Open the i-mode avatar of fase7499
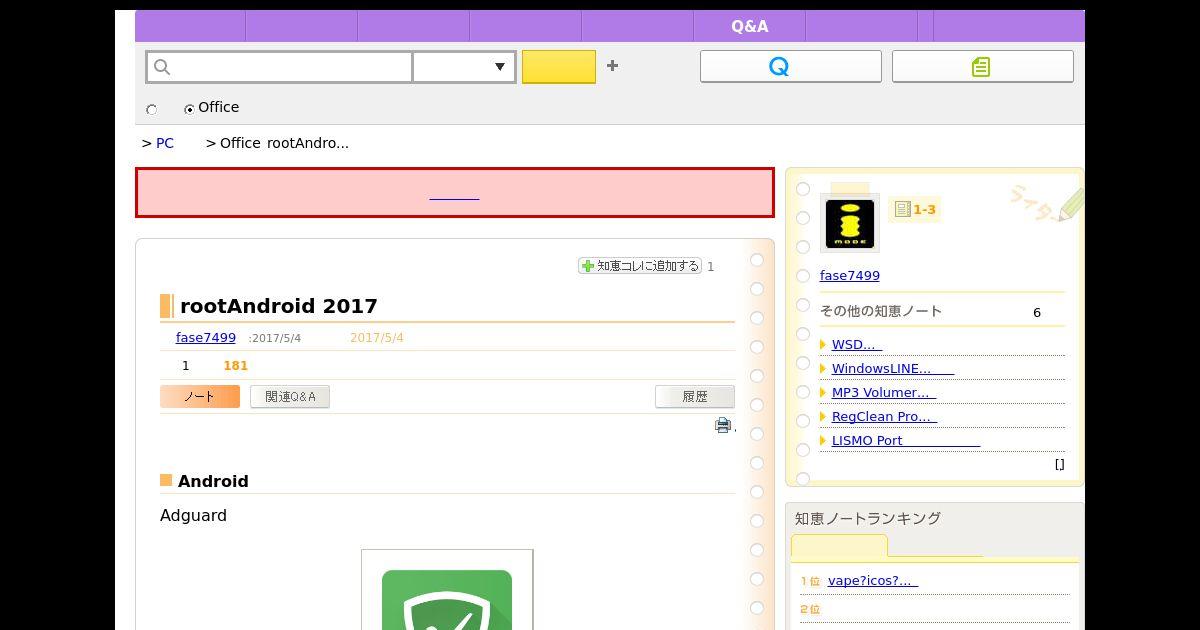 849,224
